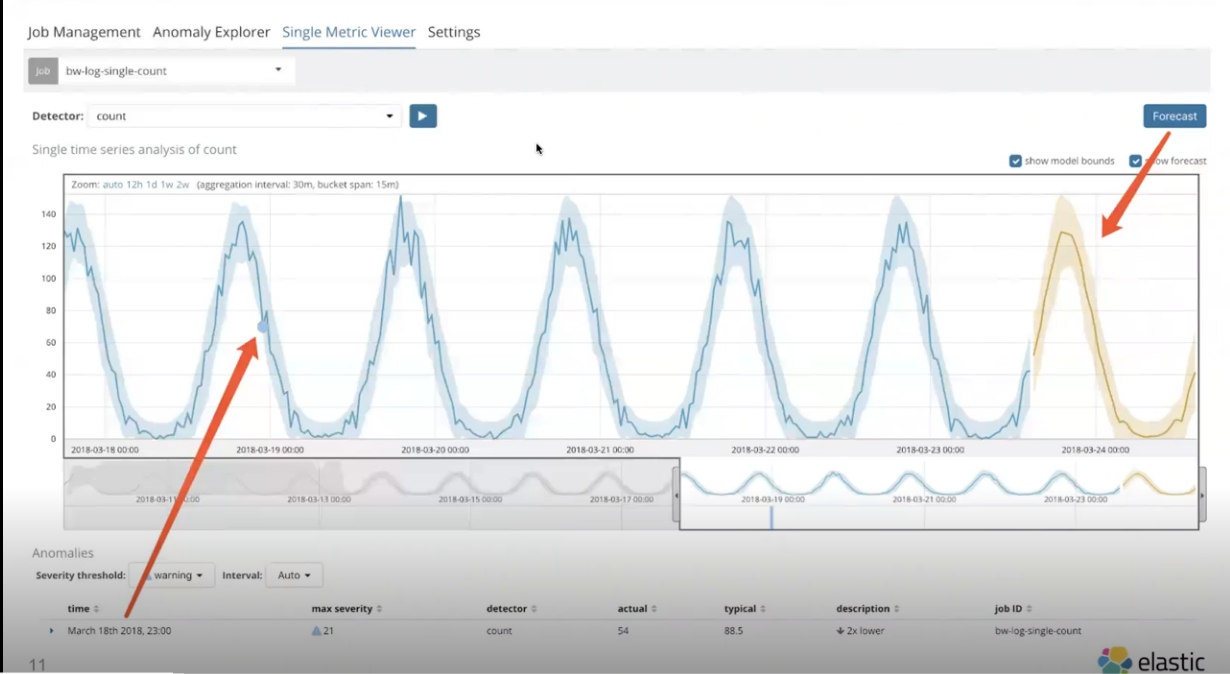1230x674 pixels.
Task: Toggle the show forecast checkbox
Action: click(x=1135, y=161)
